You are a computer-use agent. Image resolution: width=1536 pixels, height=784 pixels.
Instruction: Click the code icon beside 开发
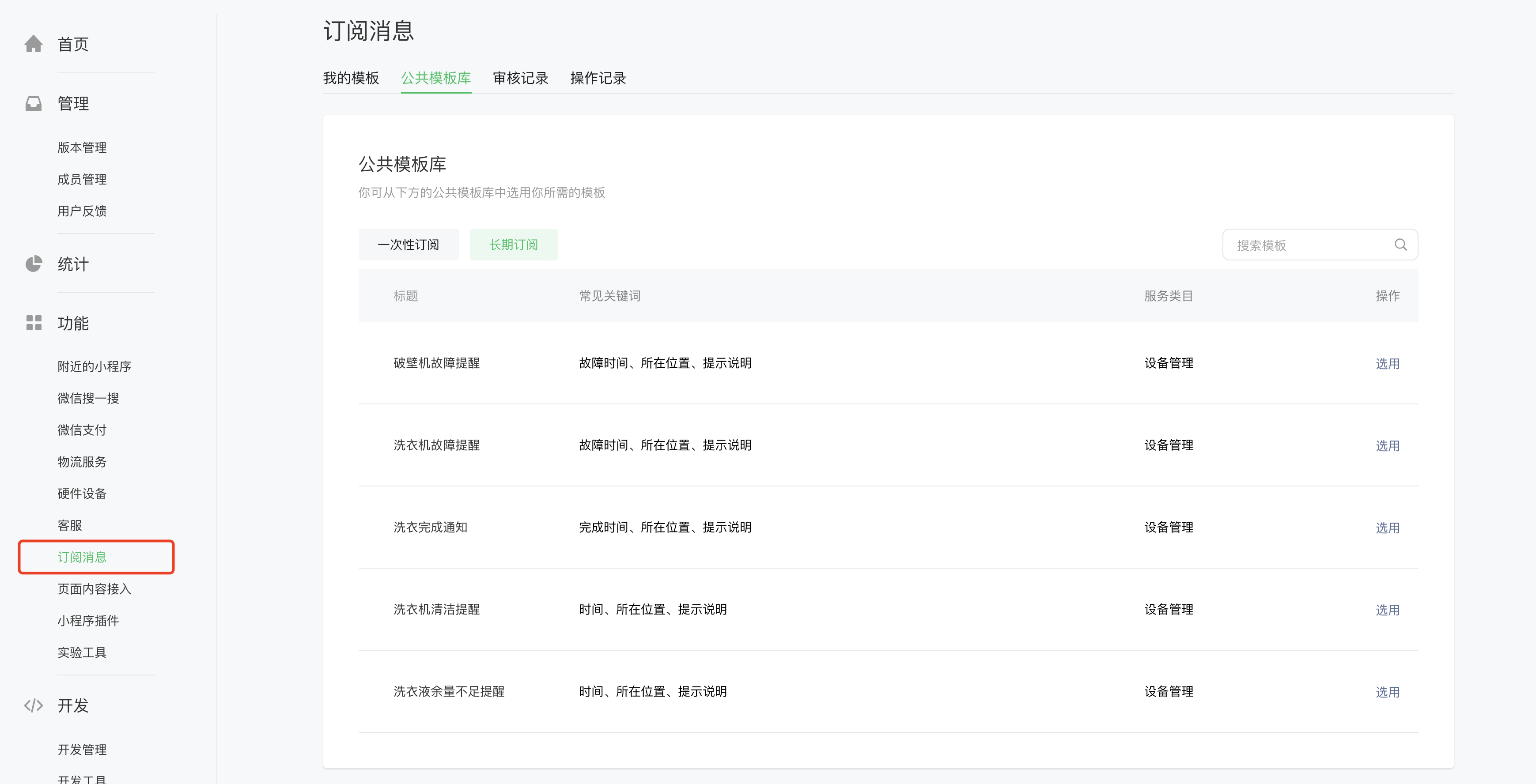[34, 706]
